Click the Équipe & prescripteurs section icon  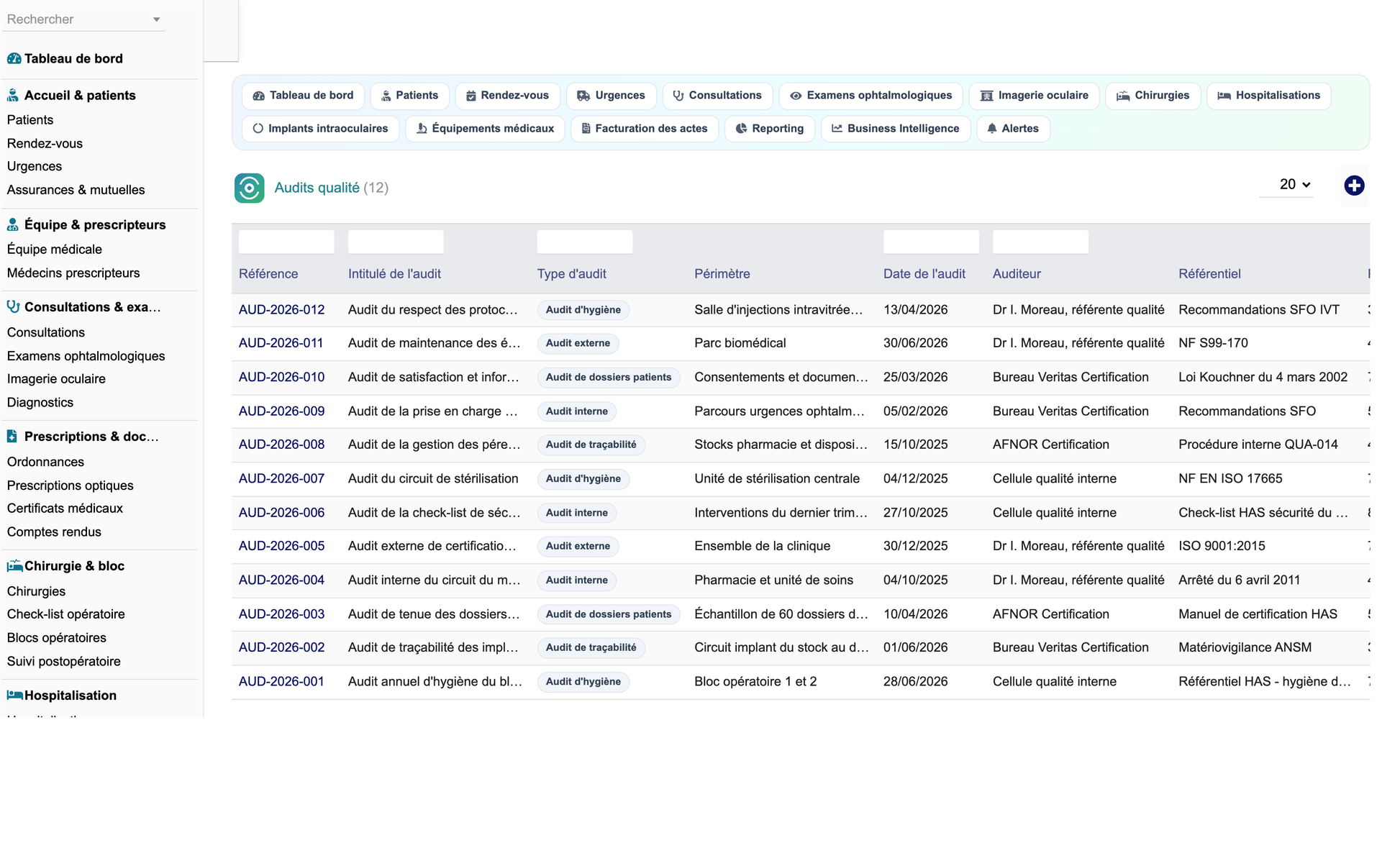[13, 225]
